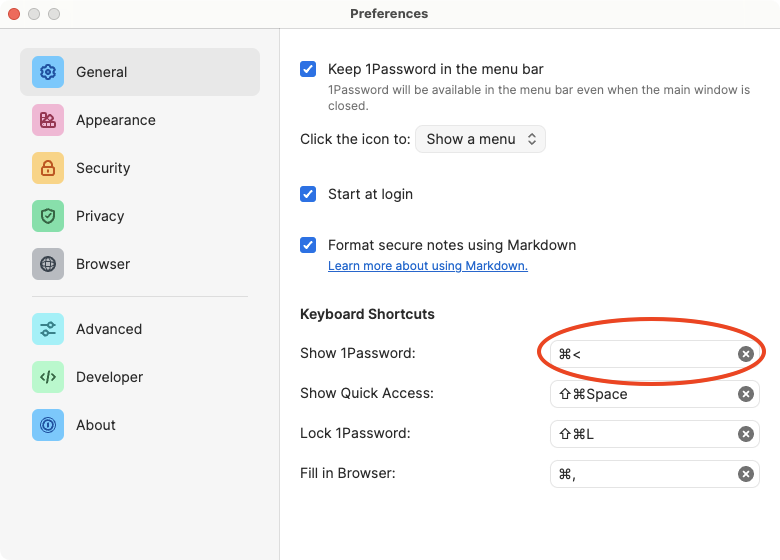
Task: Select the Advanced sliders icon
Action: tap(48, 329)
